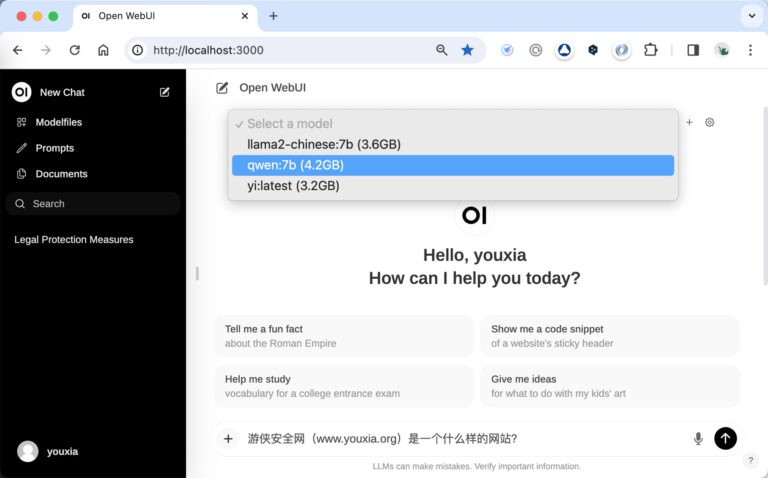
Task: Click the first shield extension icon
Action: click(507, 50)
